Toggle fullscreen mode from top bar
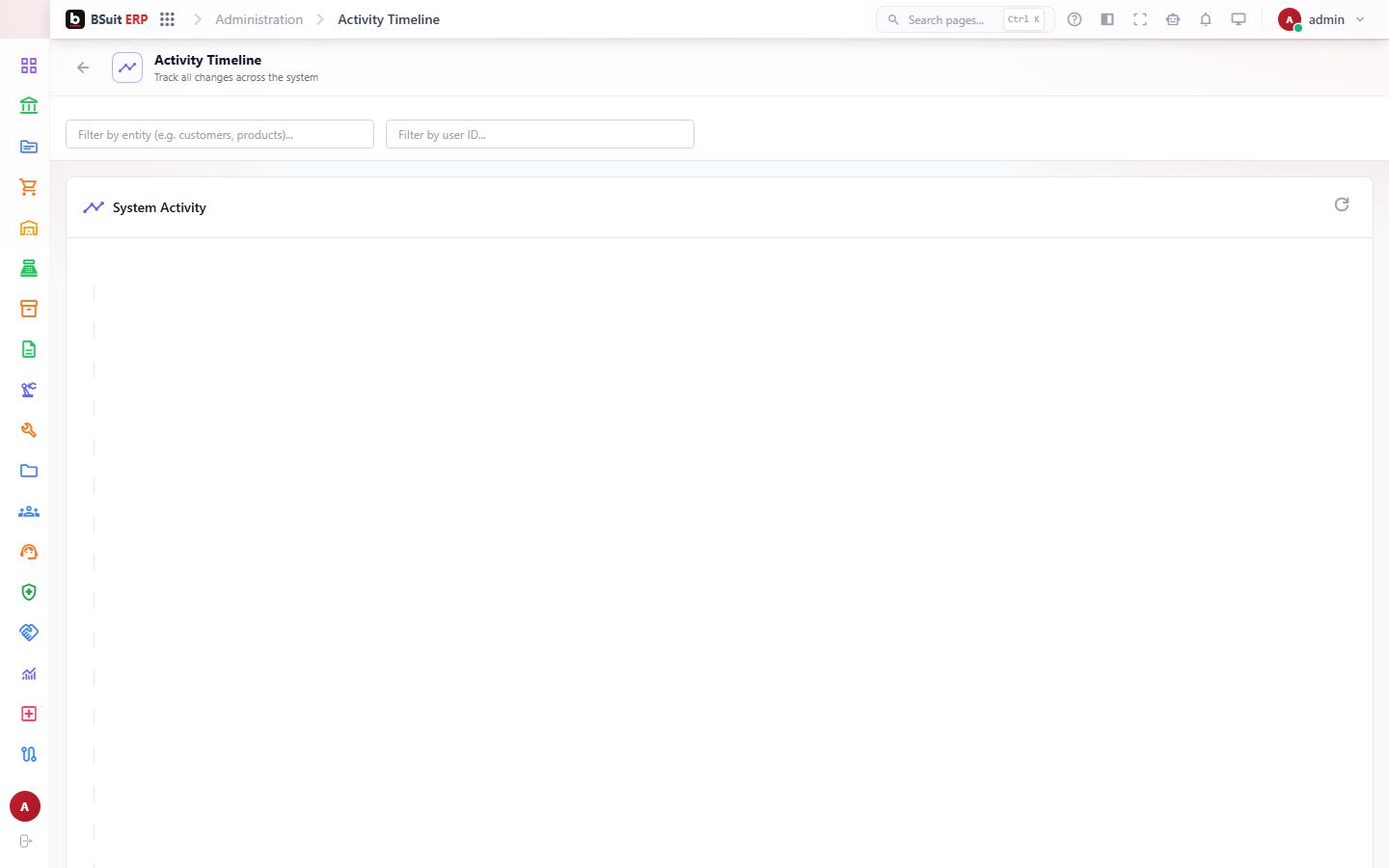Viewport: 1389px width, 868px height. click(1140, 19)
